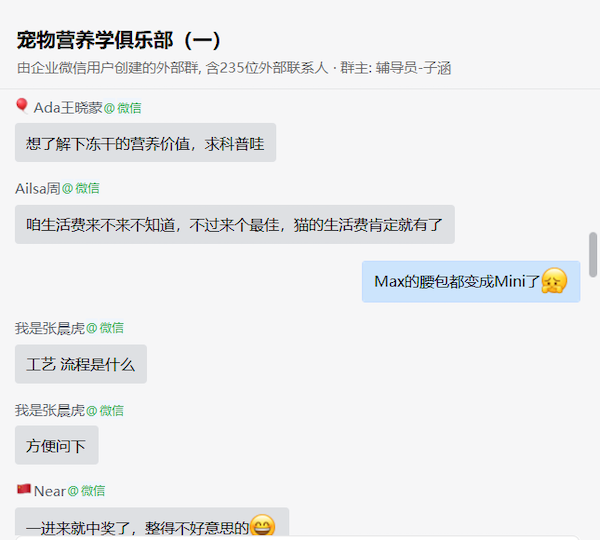Open sender 我是张晨虎 above 方便问下

tap(50, 411)
